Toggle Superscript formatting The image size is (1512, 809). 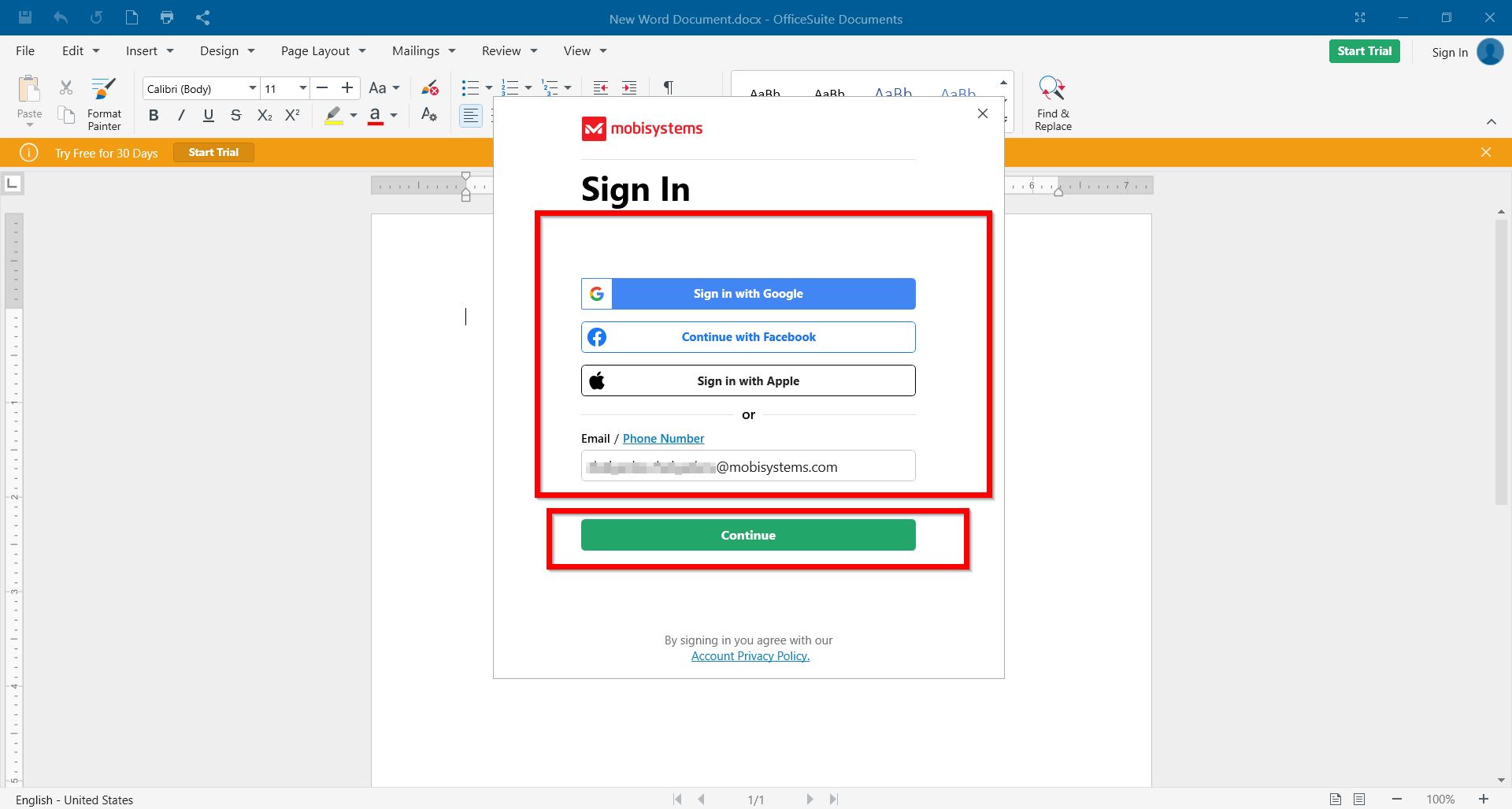[x=292, y=116]
